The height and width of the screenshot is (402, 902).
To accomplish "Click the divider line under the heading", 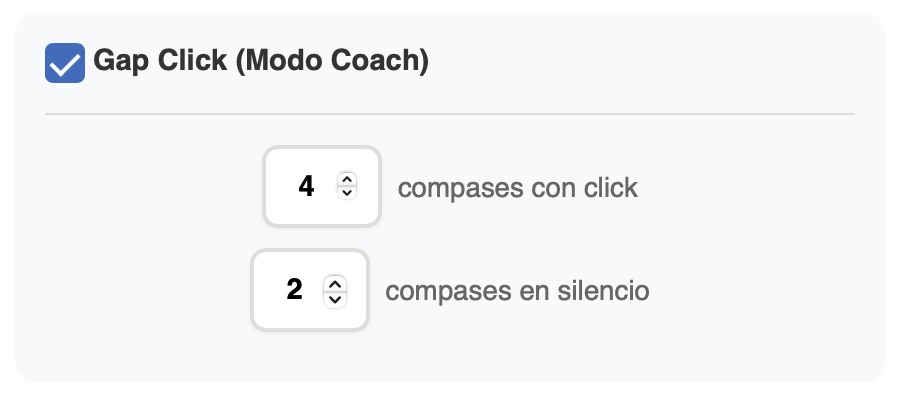I will coord(450,114).
